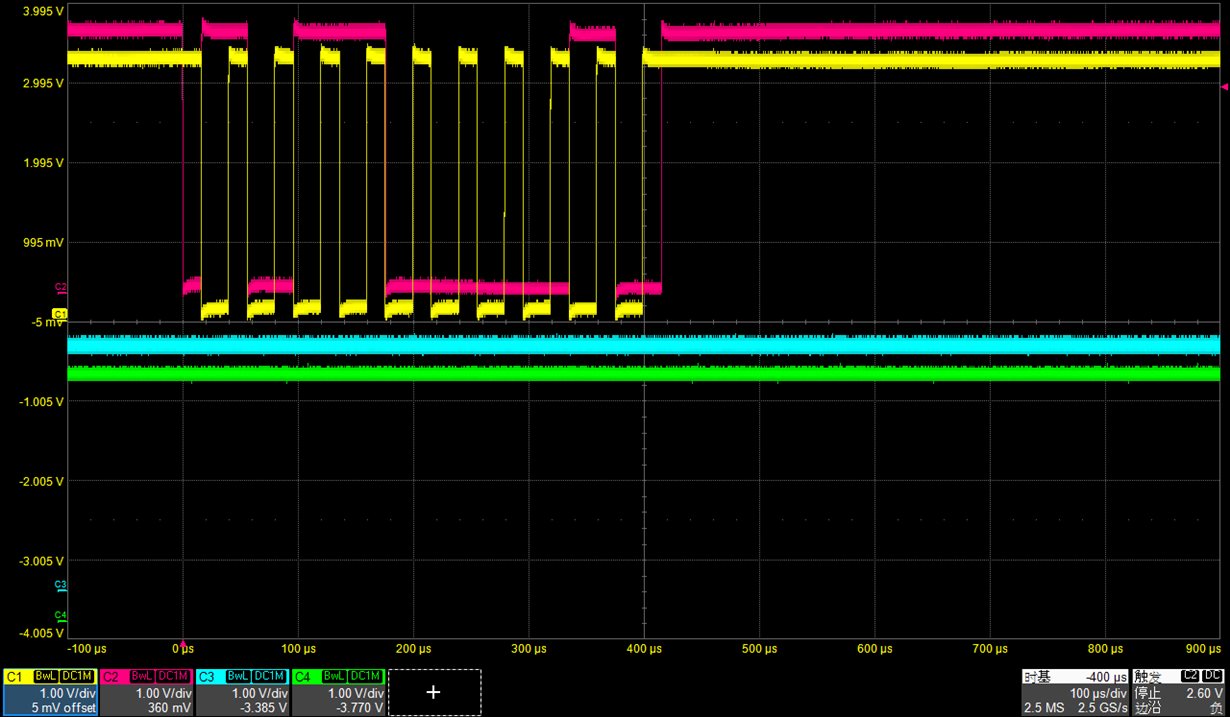Screen dimensions: 1230x717
Task: Click the DC1M coupling badge on C3
Action: coord(268,677)
